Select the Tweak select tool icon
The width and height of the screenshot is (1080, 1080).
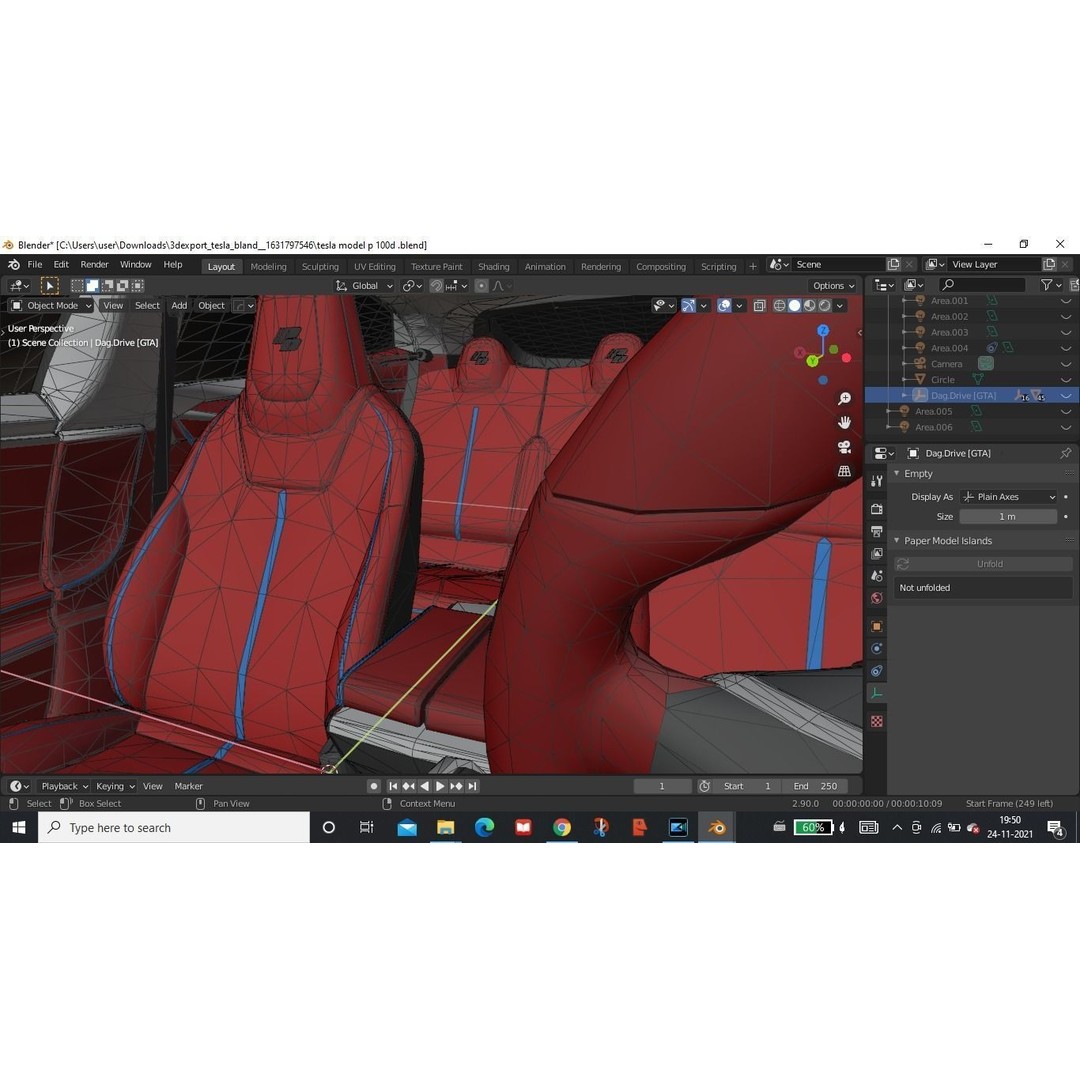[x=50, y=285]
